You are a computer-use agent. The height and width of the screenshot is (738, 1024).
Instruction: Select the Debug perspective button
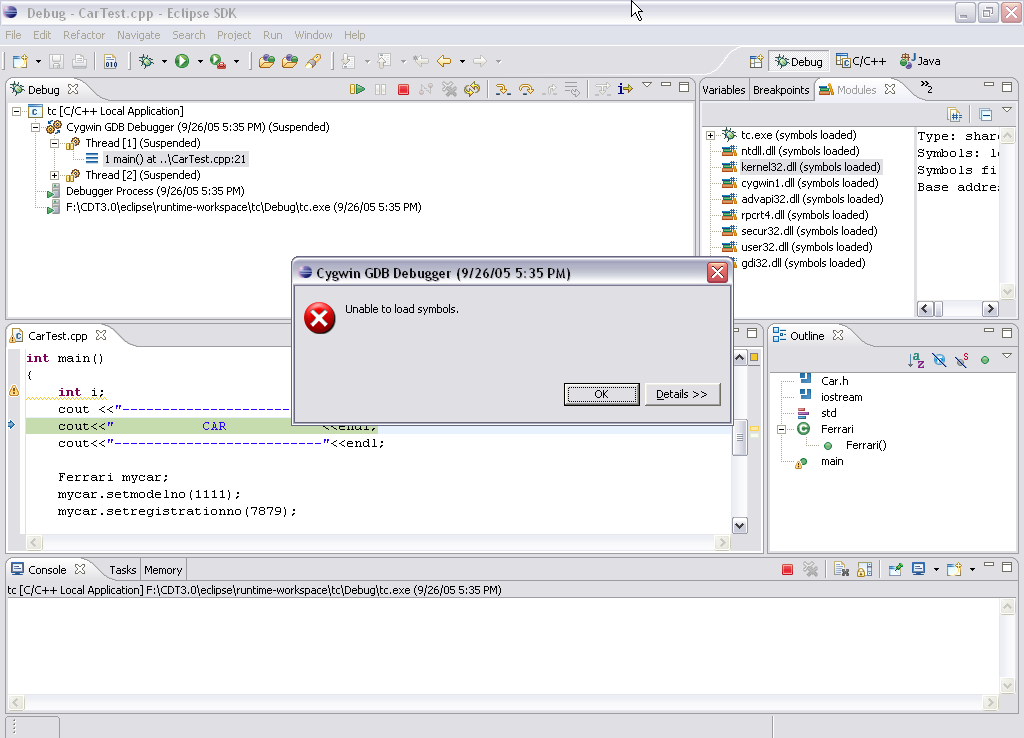[799, 61]
